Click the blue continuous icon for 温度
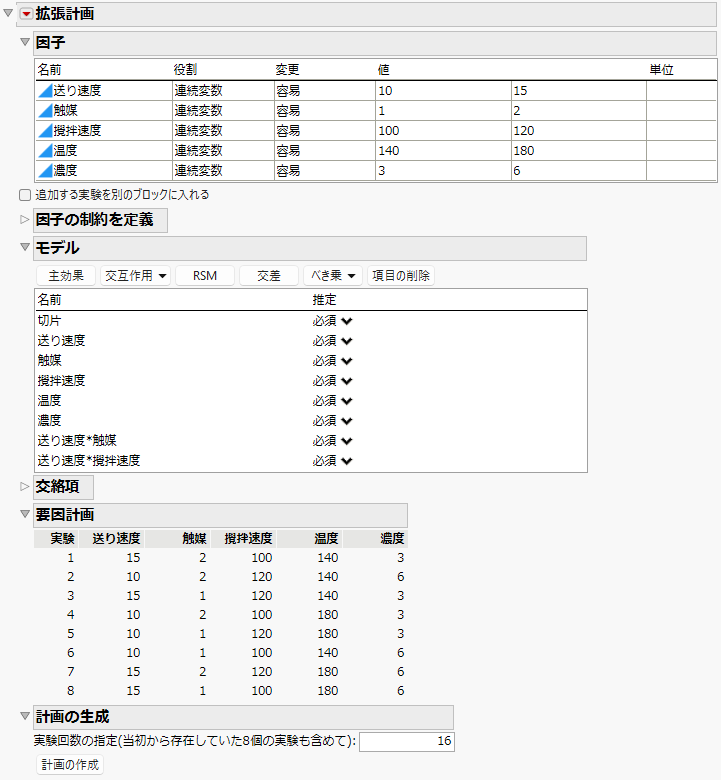Viewport: 721px width, 780px height. 45,150
